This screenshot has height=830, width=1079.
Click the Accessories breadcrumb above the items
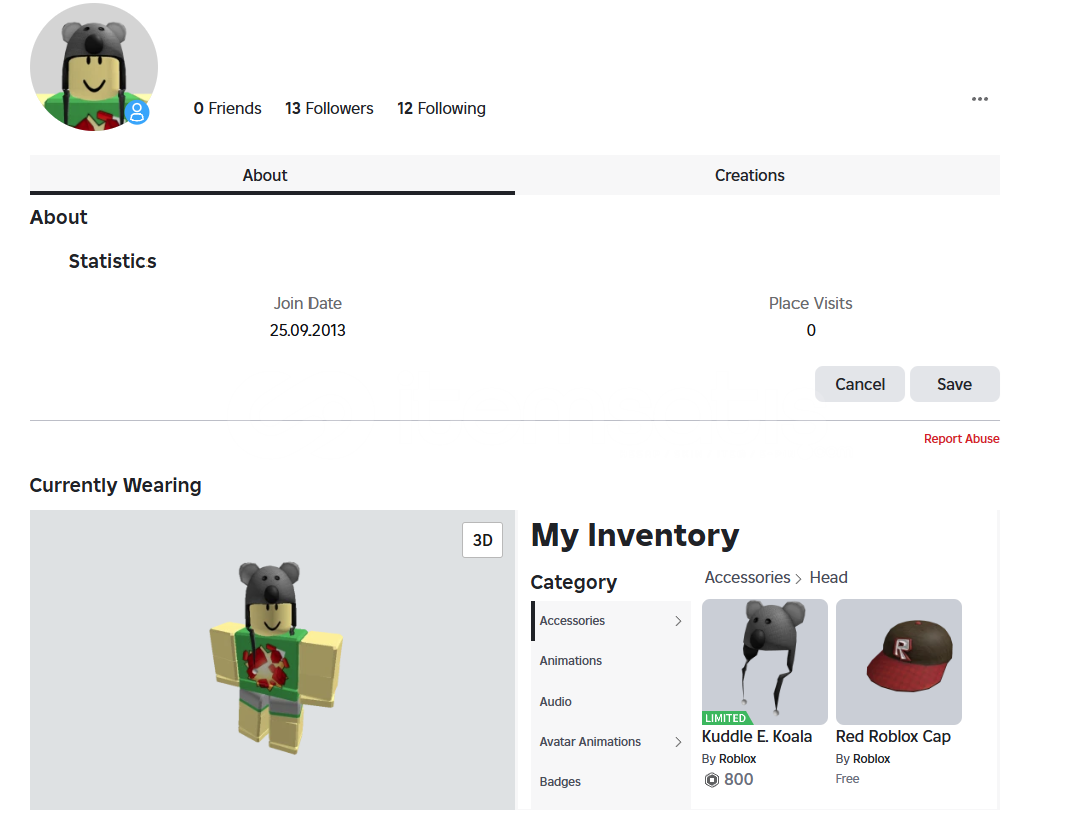(x=747, y=577)
